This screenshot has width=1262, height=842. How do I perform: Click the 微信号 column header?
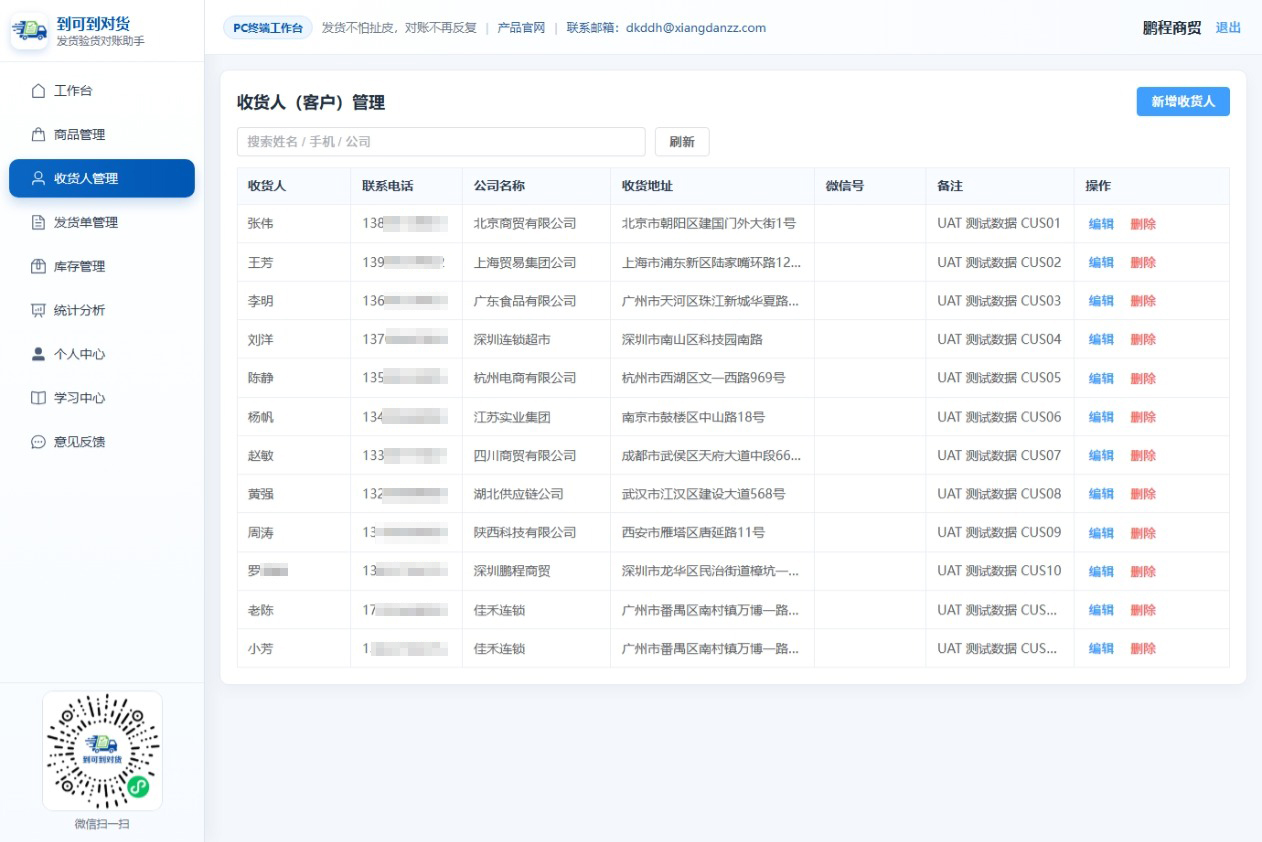870,186
